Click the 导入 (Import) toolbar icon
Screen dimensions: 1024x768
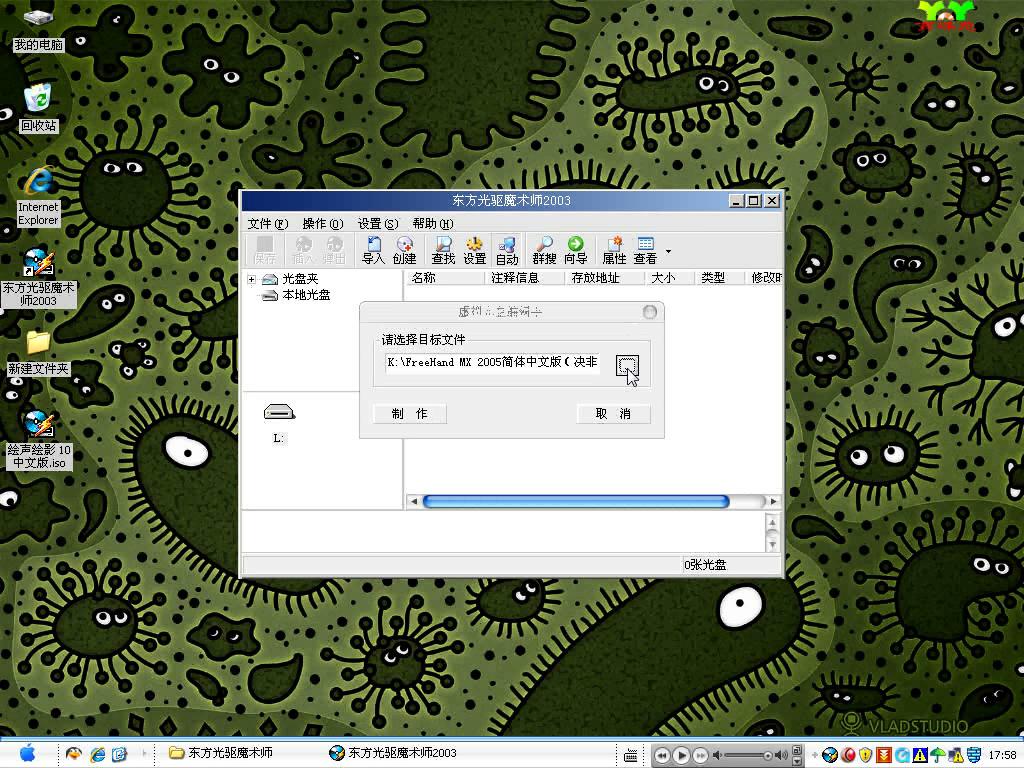[x=374, y=251]
